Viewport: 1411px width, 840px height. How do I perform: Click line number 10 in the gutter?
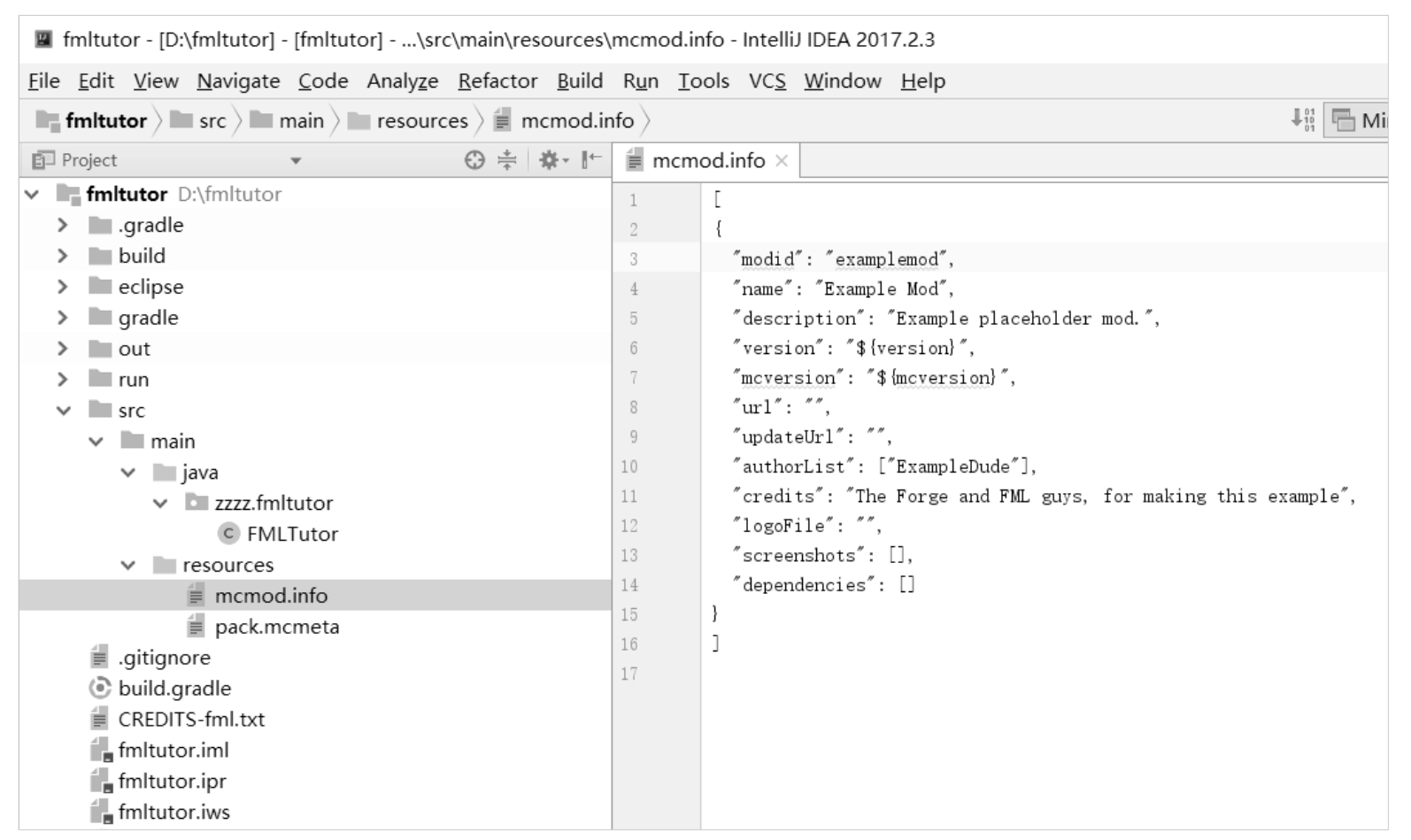pyautogui.click(x=628, y=467)
